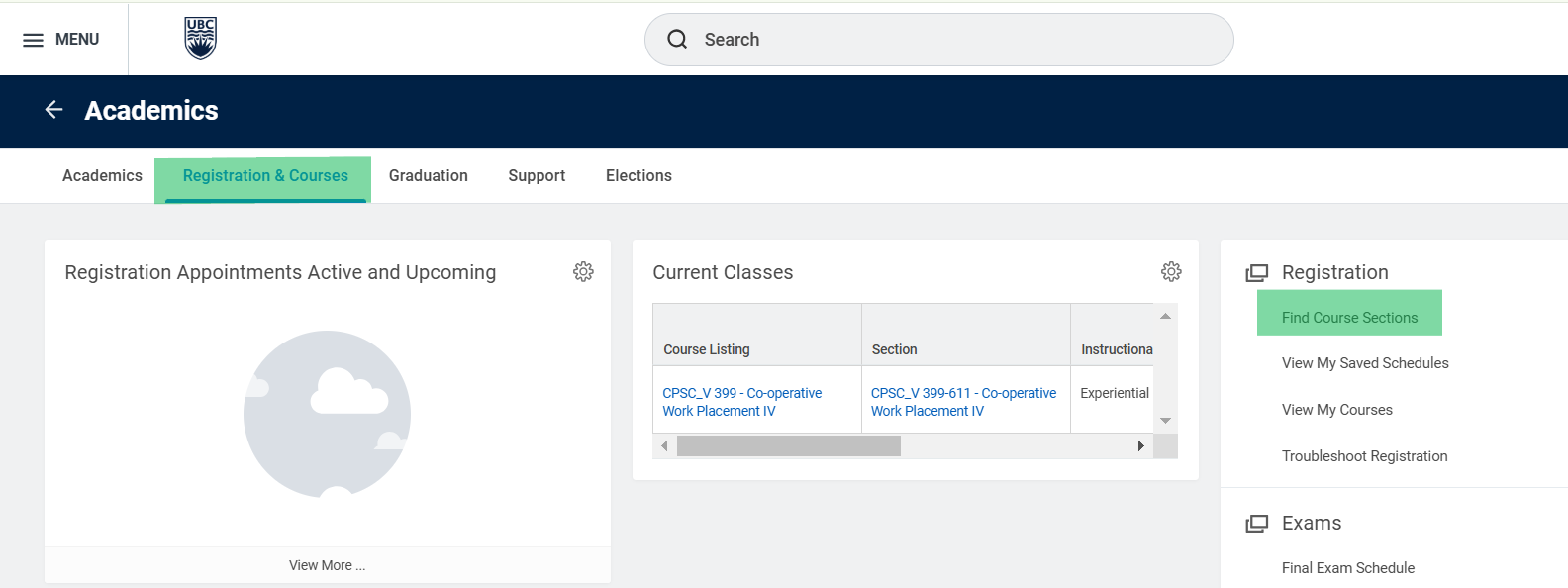Click table vertical scroll up arrow
Image resolution: width=1568 pixels, height=588 pixels.
coord(1165,316)
